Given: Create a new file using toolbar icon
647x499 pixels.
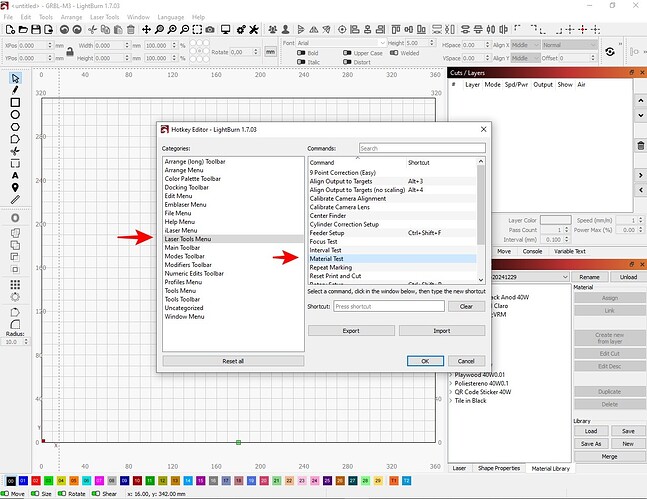Looking at the screenshot, I should pyautogui.click(x=11, y=29).
